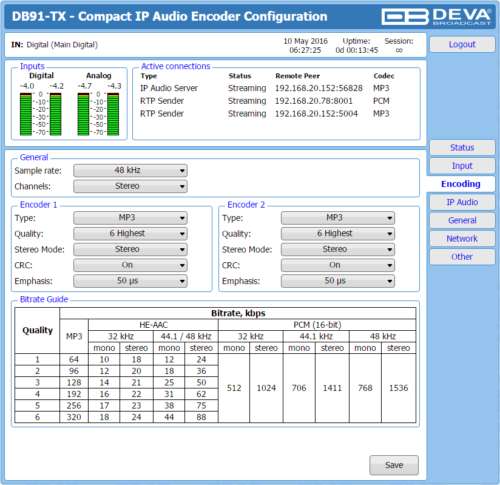Open Encoder 2 Emphasis dropdown
500x485 pixels.
[338, 281]
